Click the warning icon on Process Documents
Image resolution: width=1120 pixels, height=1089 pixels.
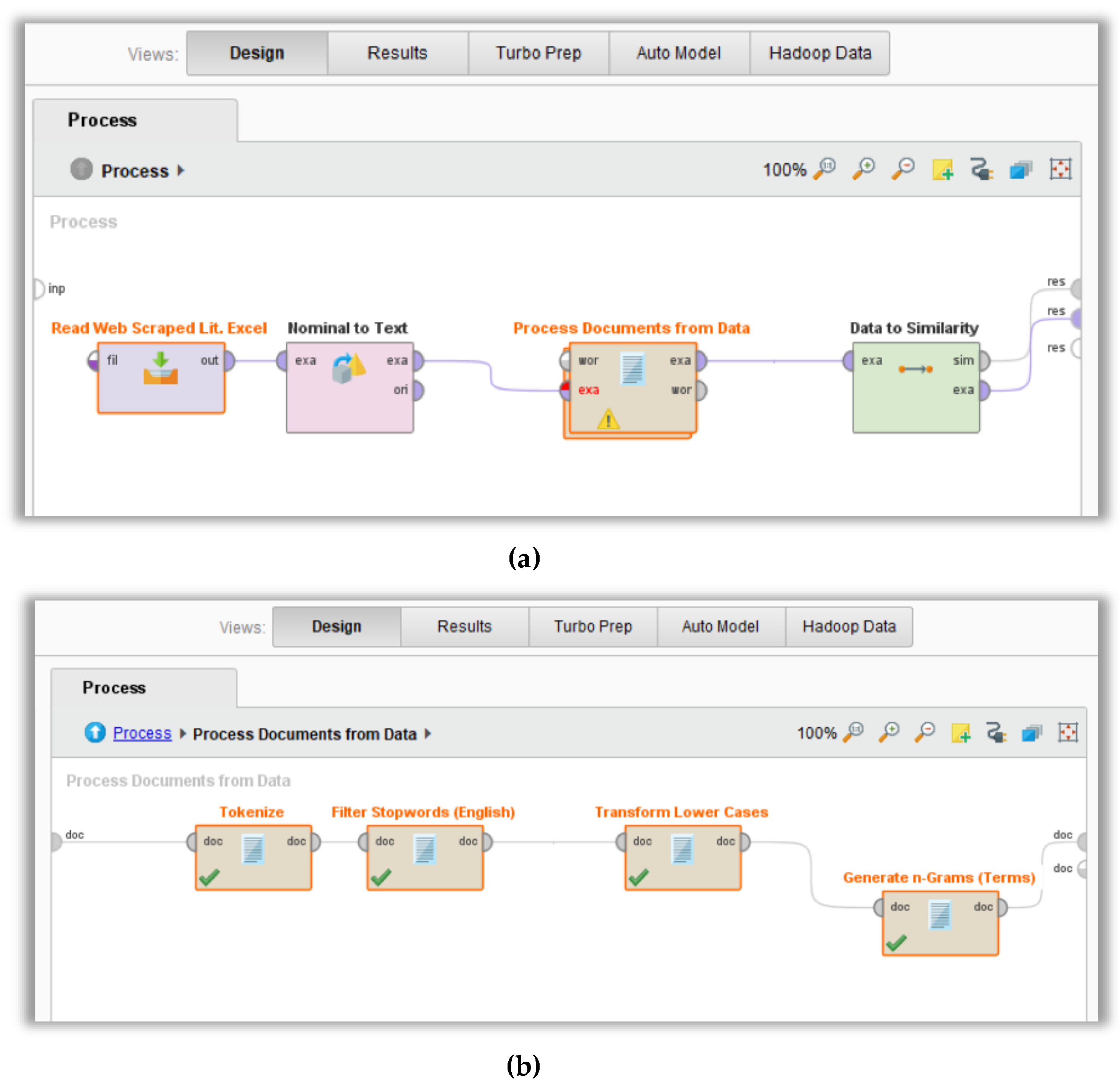[x=608, y=420]
